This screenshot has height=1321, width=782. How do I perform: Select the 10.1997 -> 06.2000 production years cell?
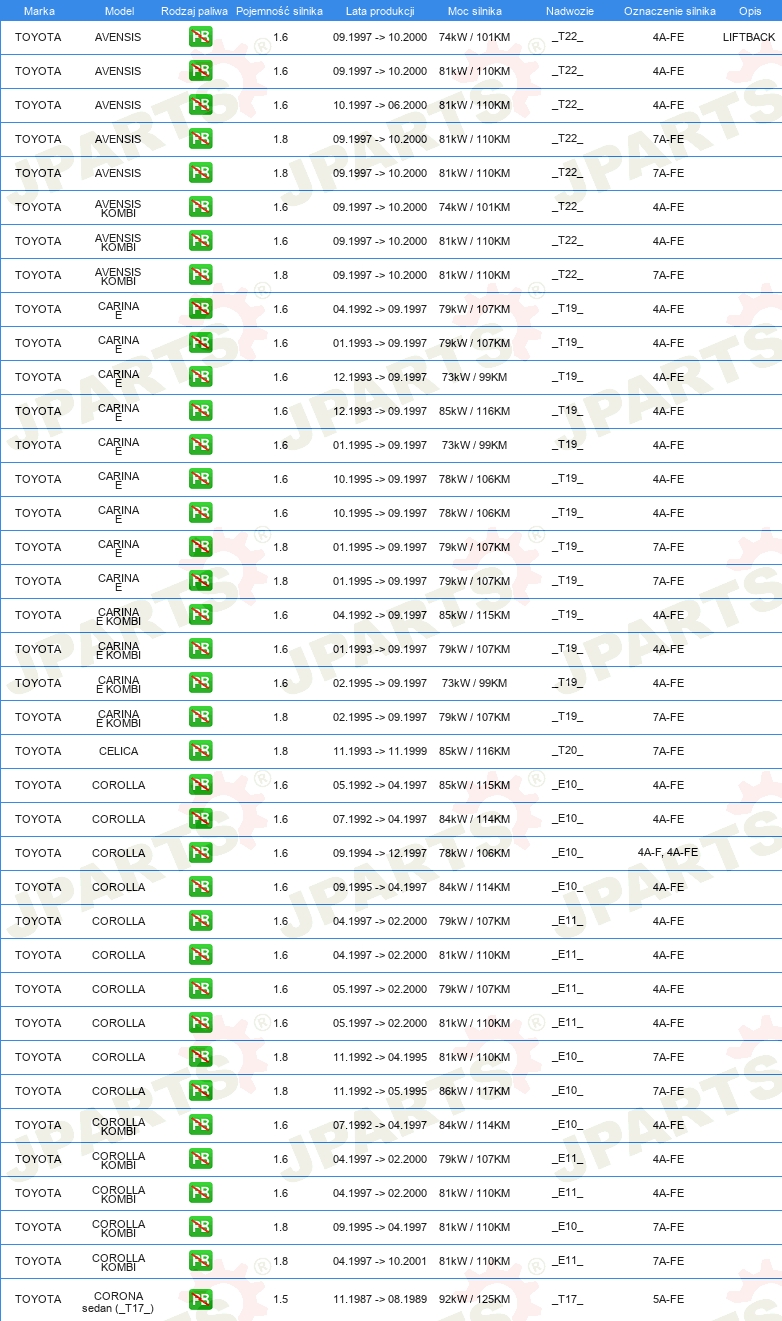380,105
